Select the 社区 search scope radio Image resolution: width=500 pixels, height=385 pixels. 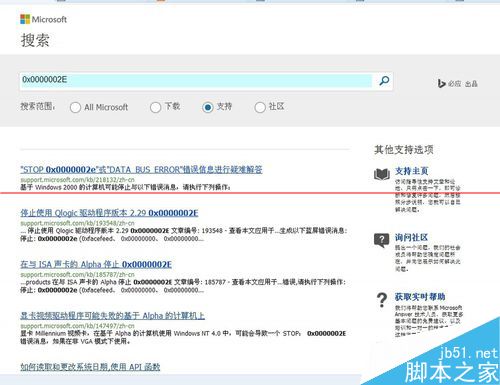point(260,107)
